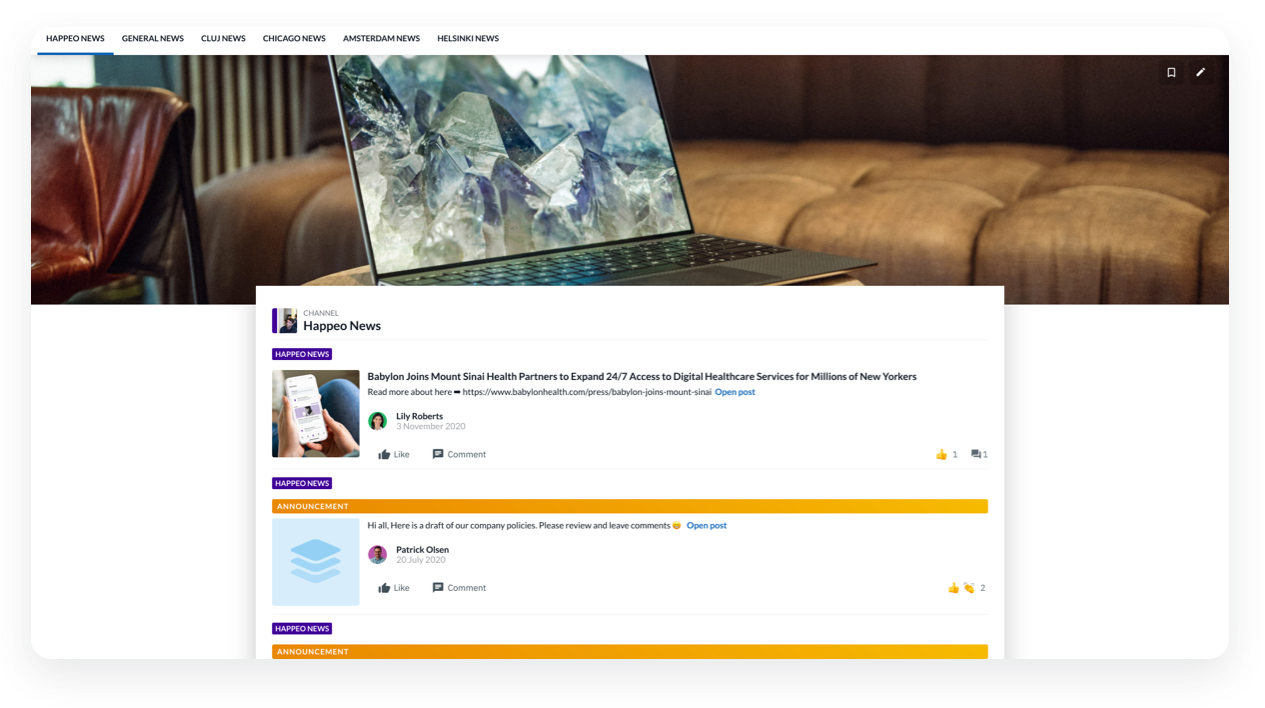Open post link on Babylon article
The width and height of the screenshot is (1265, 708).
point(735,392)
